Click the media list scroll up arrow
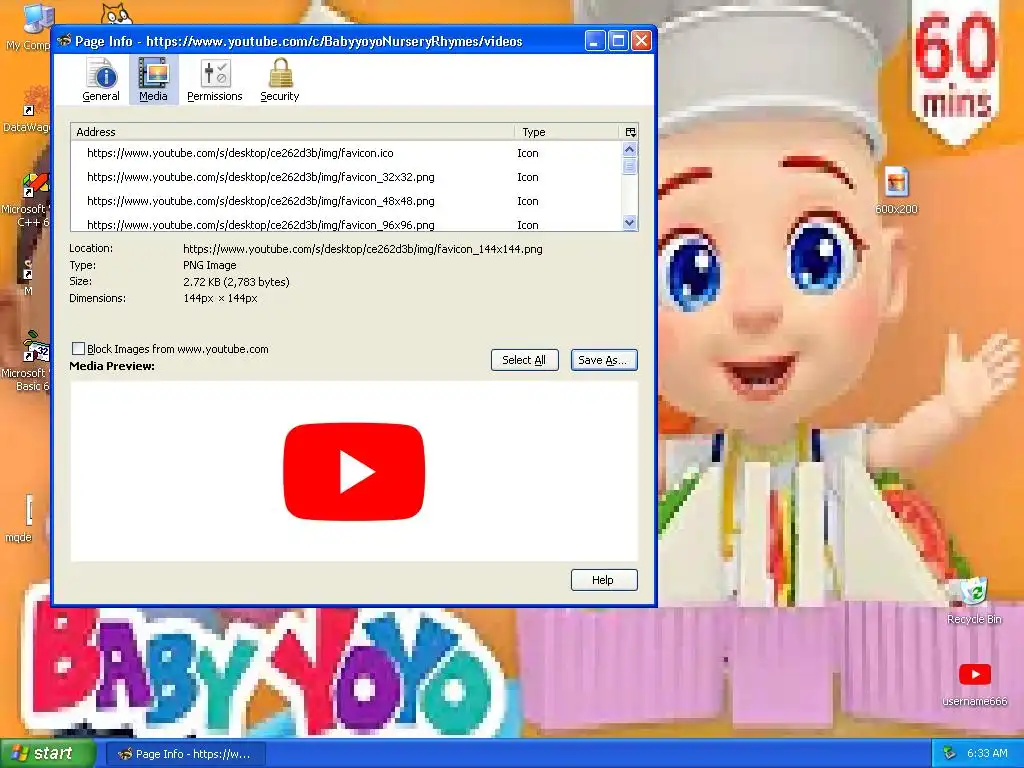 pyautogui.click(x=630, y=149)
